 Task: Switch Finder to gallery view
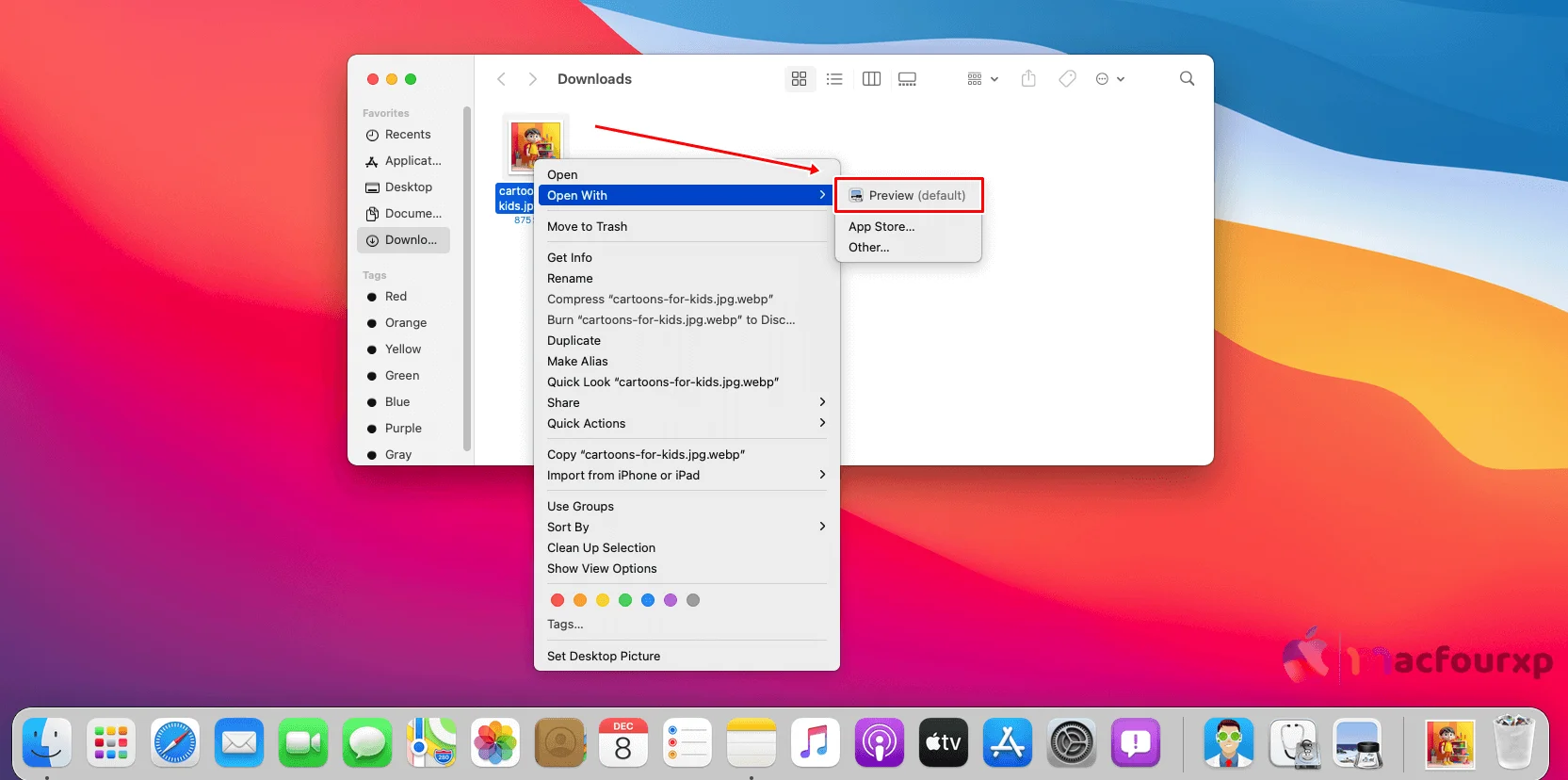[907, 79]
